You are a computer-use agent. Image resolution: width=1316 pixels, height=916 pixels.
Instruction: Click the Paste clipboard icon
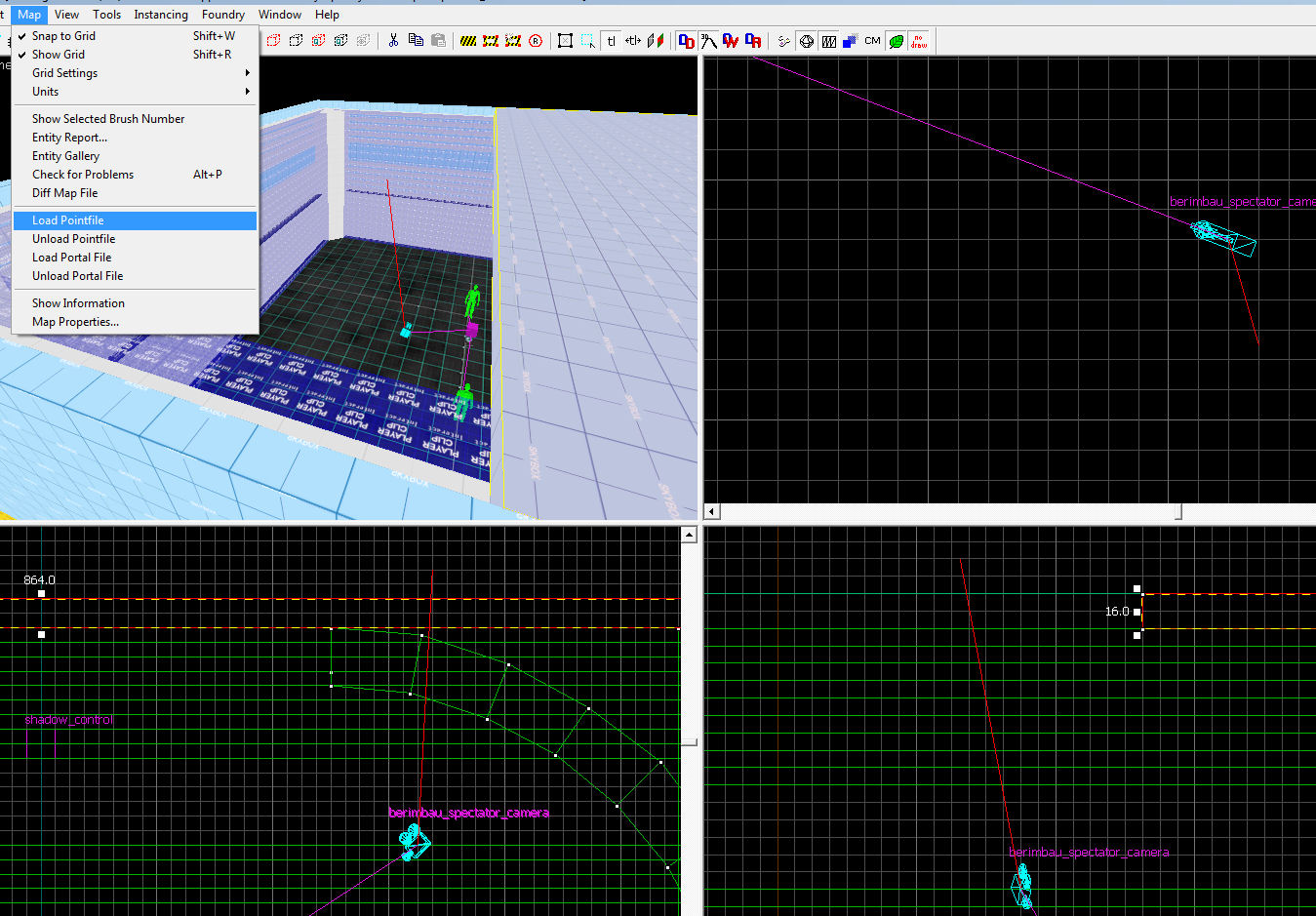tap(438, 40)
